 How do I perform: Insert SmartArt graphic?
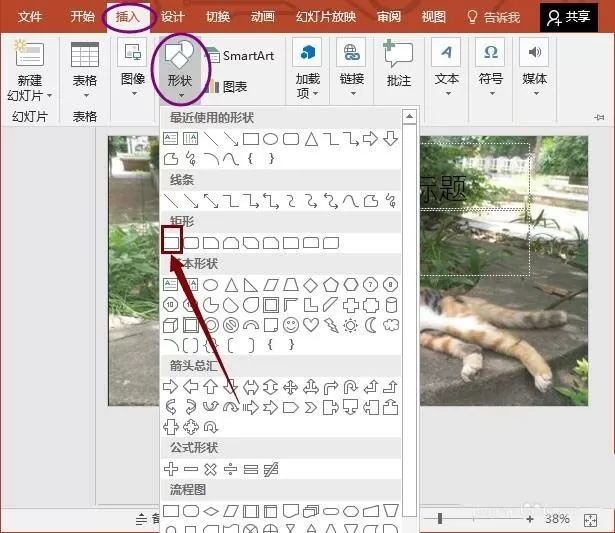240,56
